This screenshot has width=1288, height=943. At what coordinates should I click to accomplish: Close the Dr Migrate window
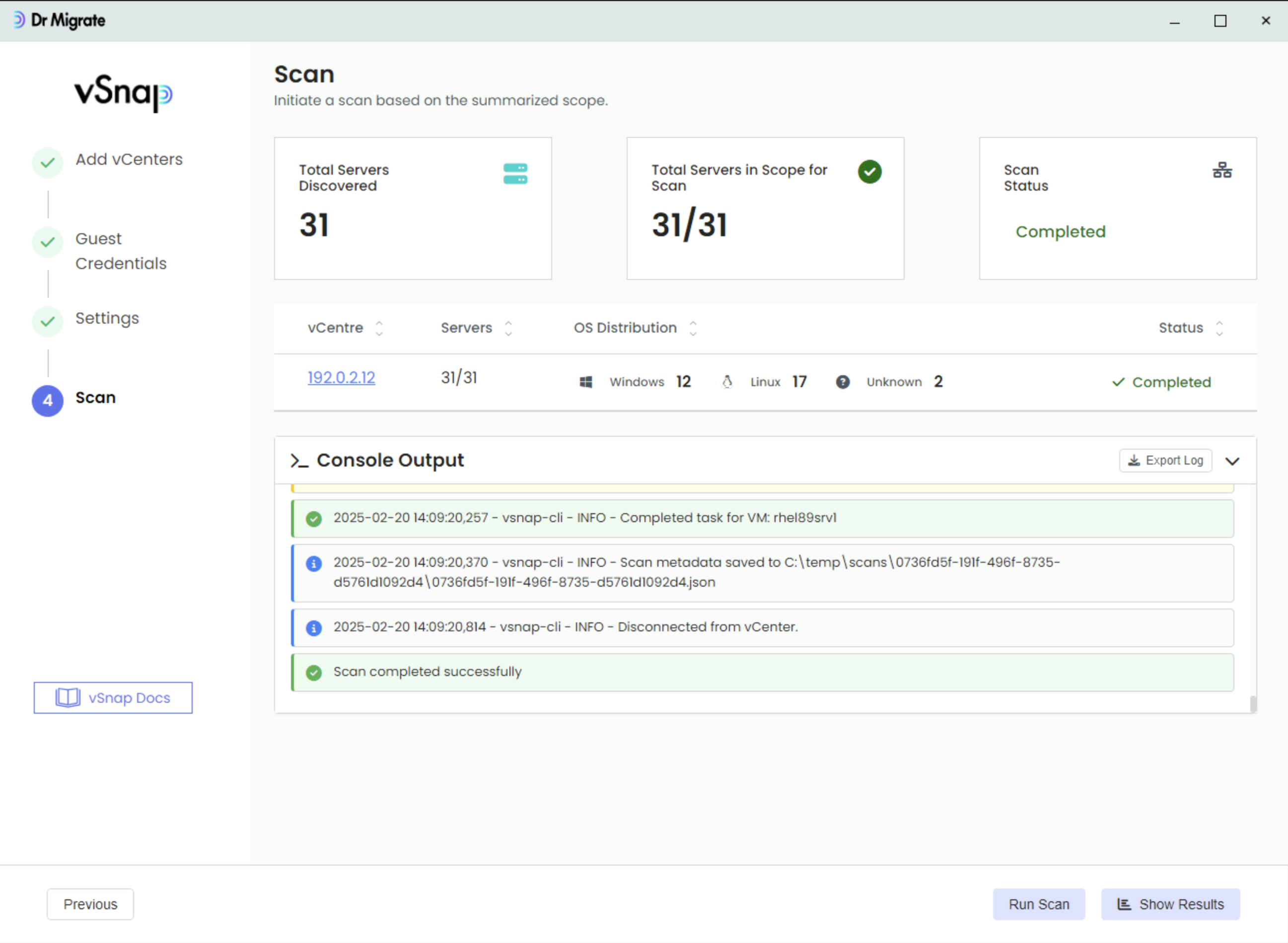(1266, 21)
